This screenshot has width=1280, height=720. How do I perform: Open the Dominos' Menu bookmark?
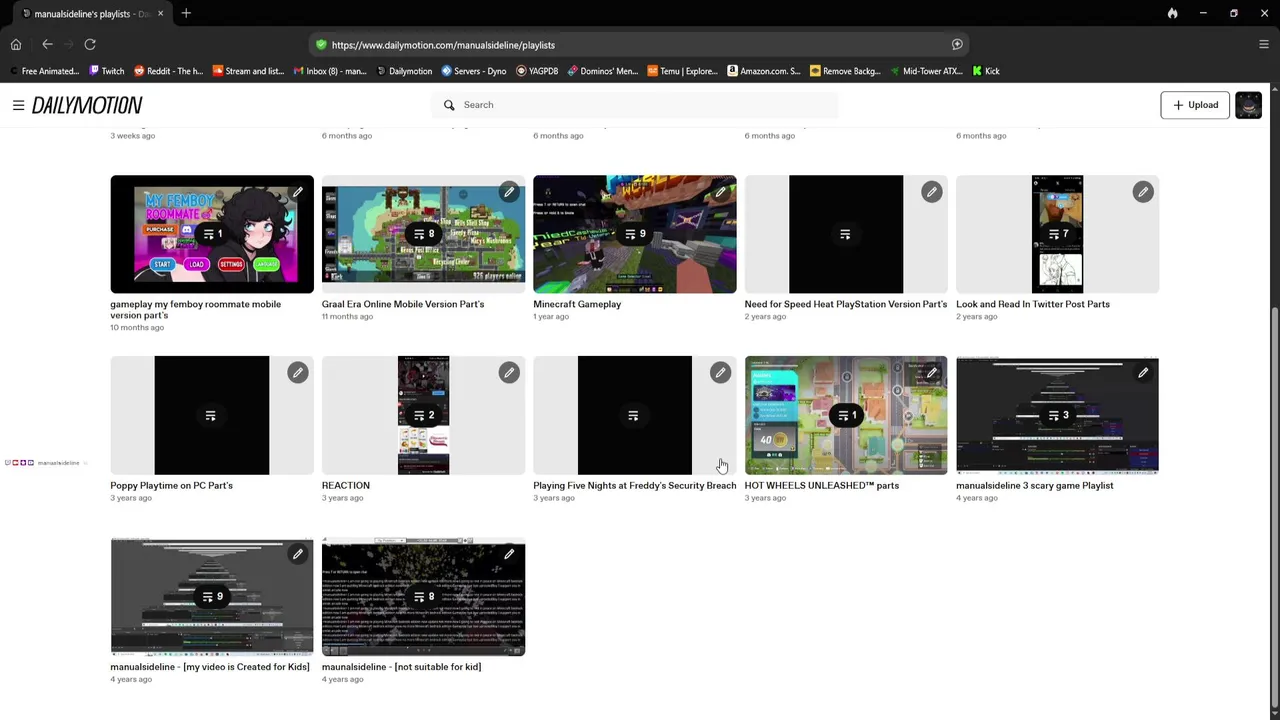pyautogui.click(x=602, y=71)
